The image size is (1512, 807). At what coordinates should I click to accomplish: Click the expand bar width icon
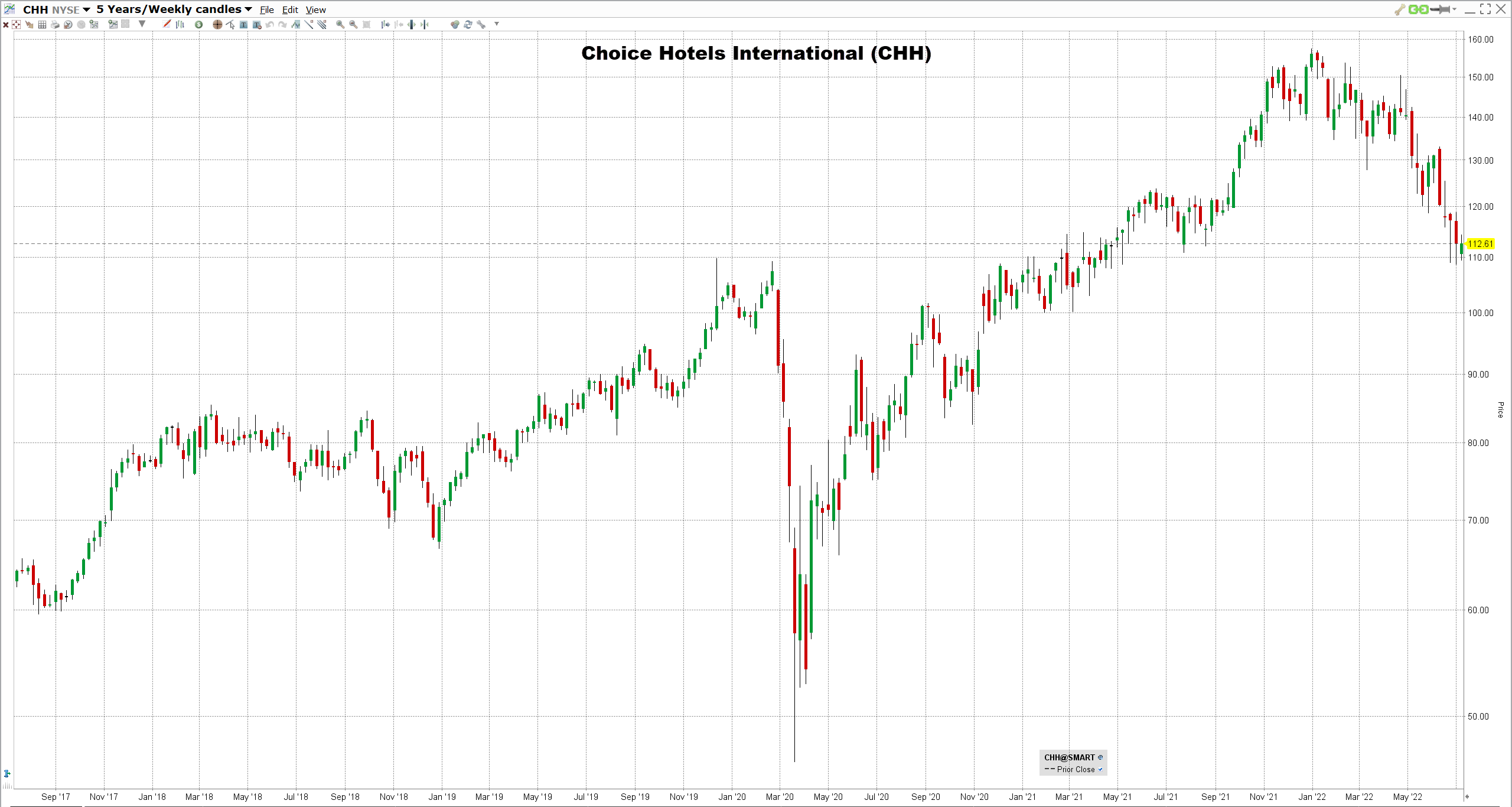point(412,25)
